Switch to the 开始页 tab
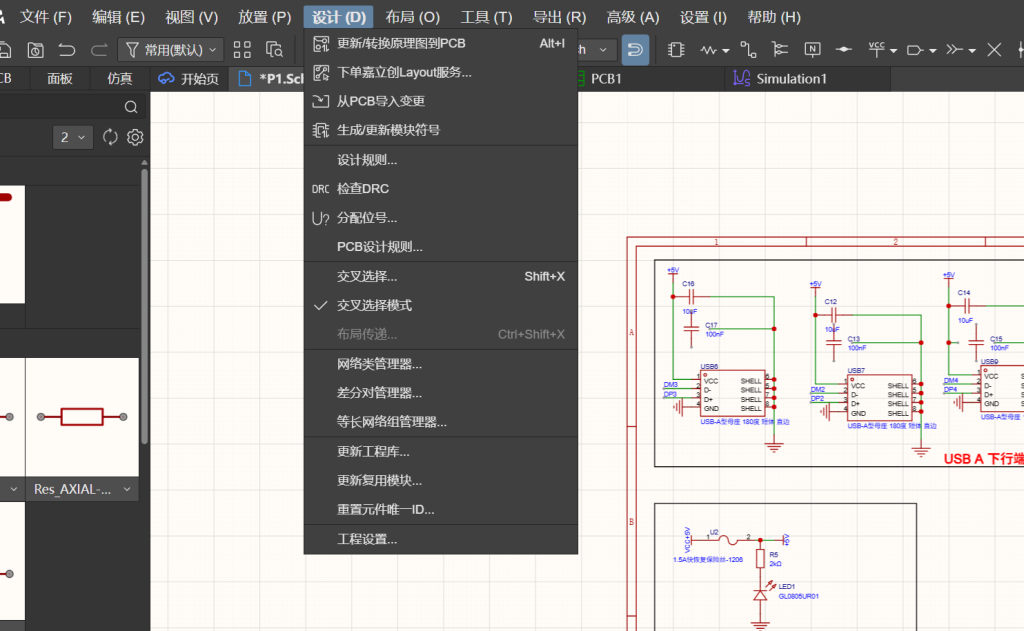 click(x=189, y=78)
